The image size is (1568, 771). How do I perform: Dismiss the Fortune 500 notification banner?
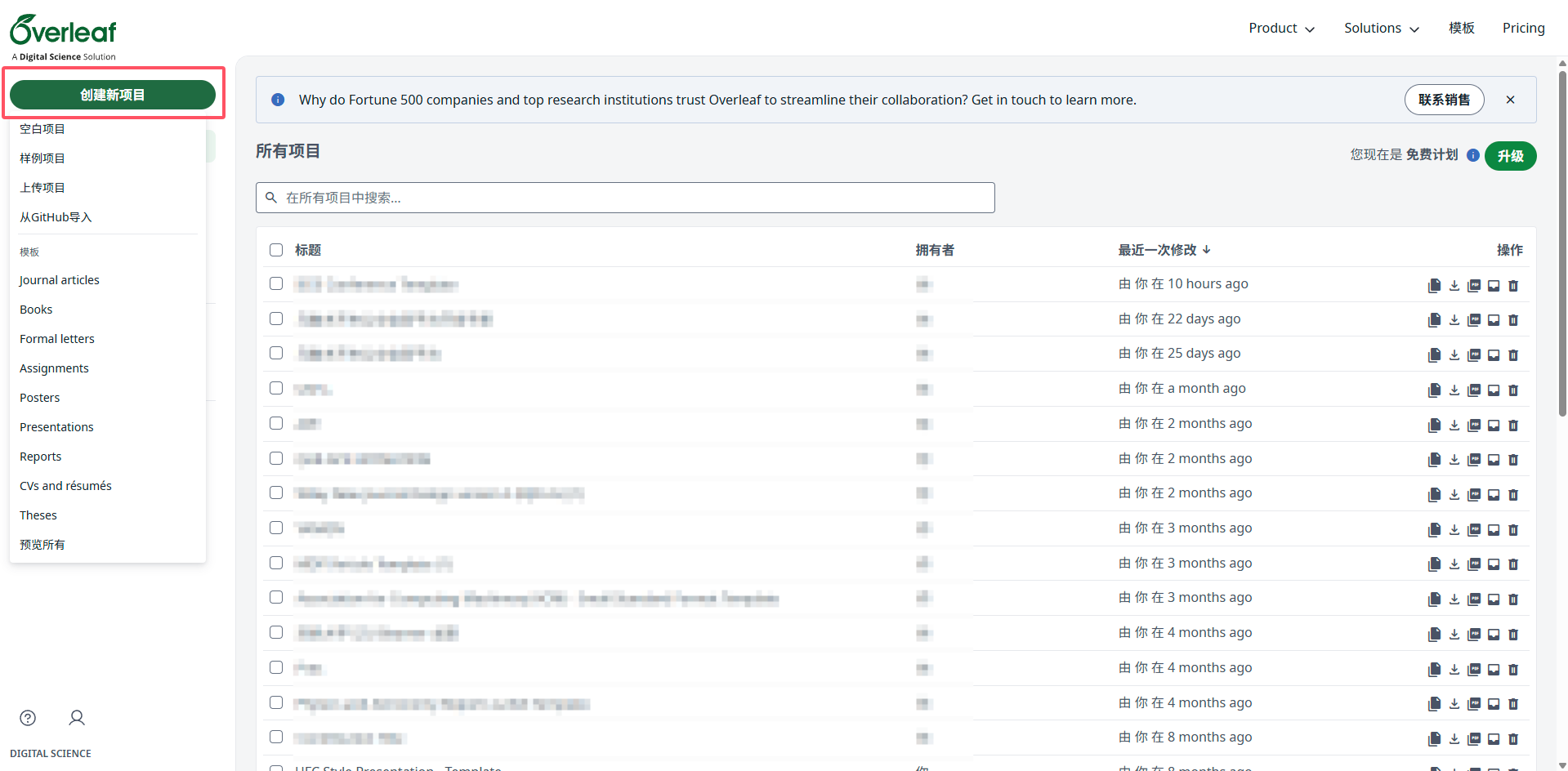point(1510,100)
